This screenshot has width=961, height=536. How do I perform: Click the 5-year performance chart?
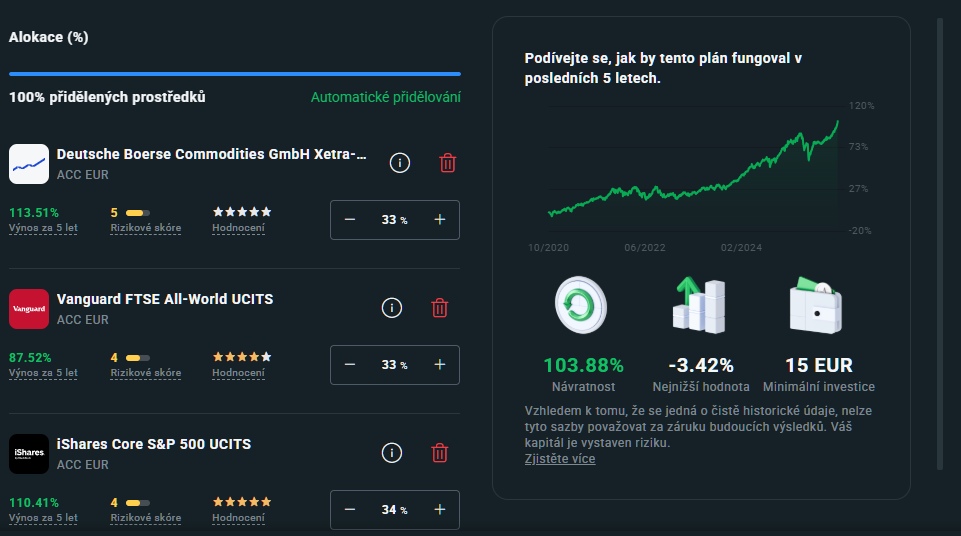690,170
